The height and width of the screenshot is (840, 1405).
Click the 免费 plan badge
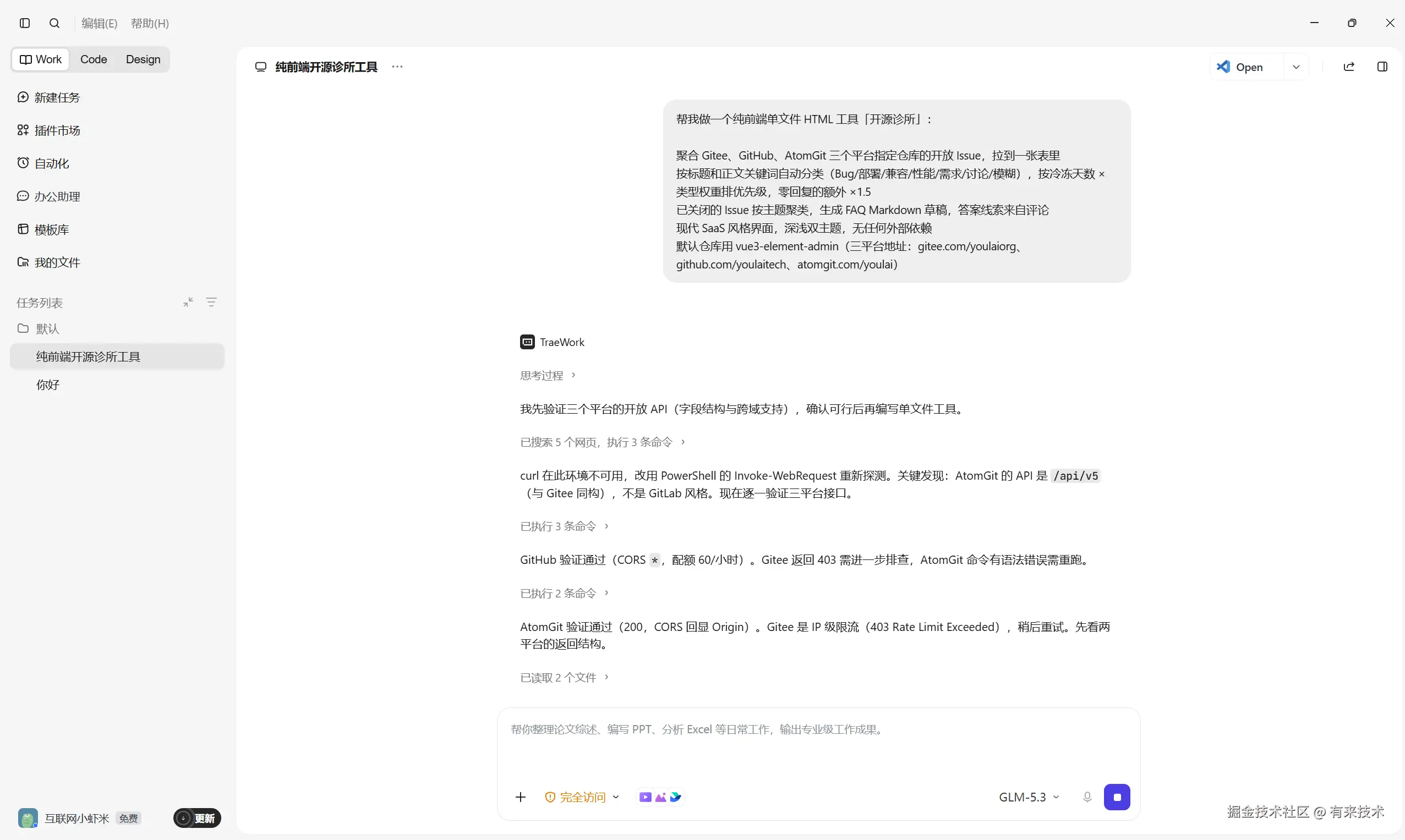coord(129,818)
